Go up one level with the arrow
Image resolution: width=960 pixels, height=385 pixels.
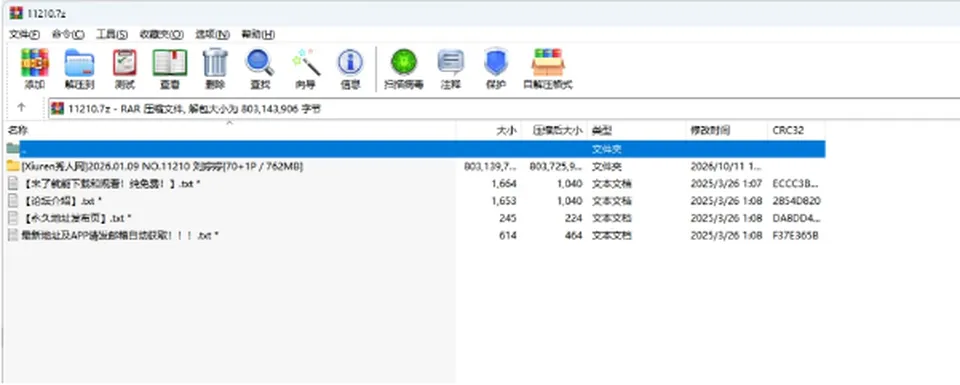21,108
